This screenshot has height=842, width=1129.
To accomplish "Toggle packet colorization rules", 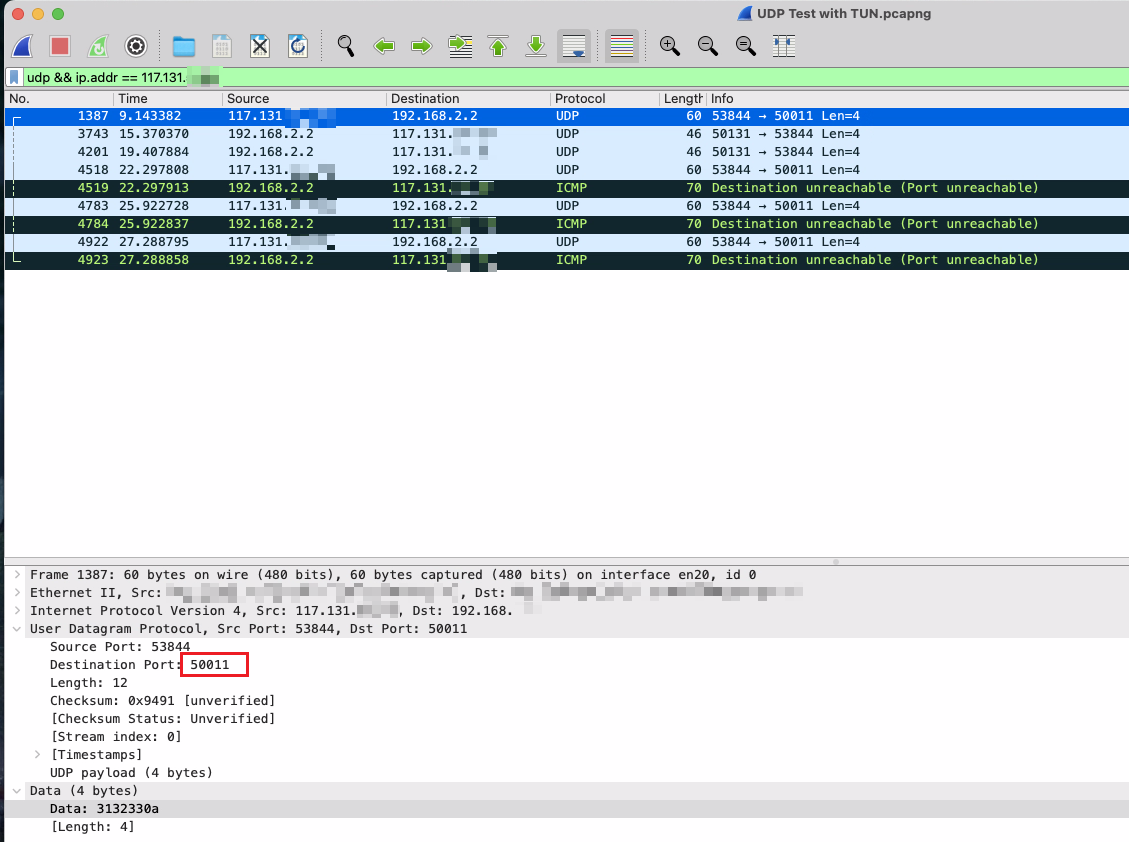I will (622, 46).
